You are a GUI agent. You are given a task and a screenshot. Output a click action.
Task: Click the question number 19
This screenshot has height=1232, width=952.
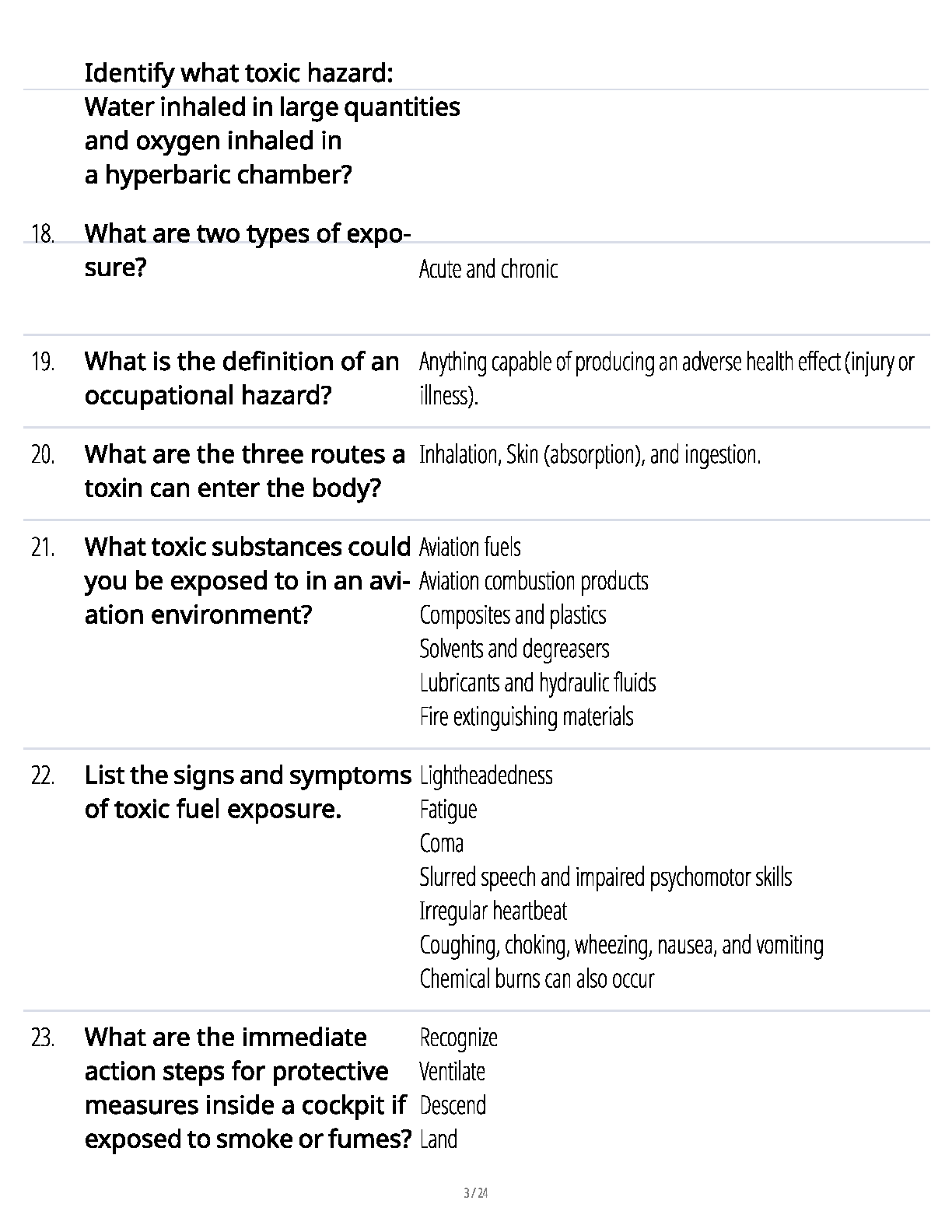pos(43,362)
